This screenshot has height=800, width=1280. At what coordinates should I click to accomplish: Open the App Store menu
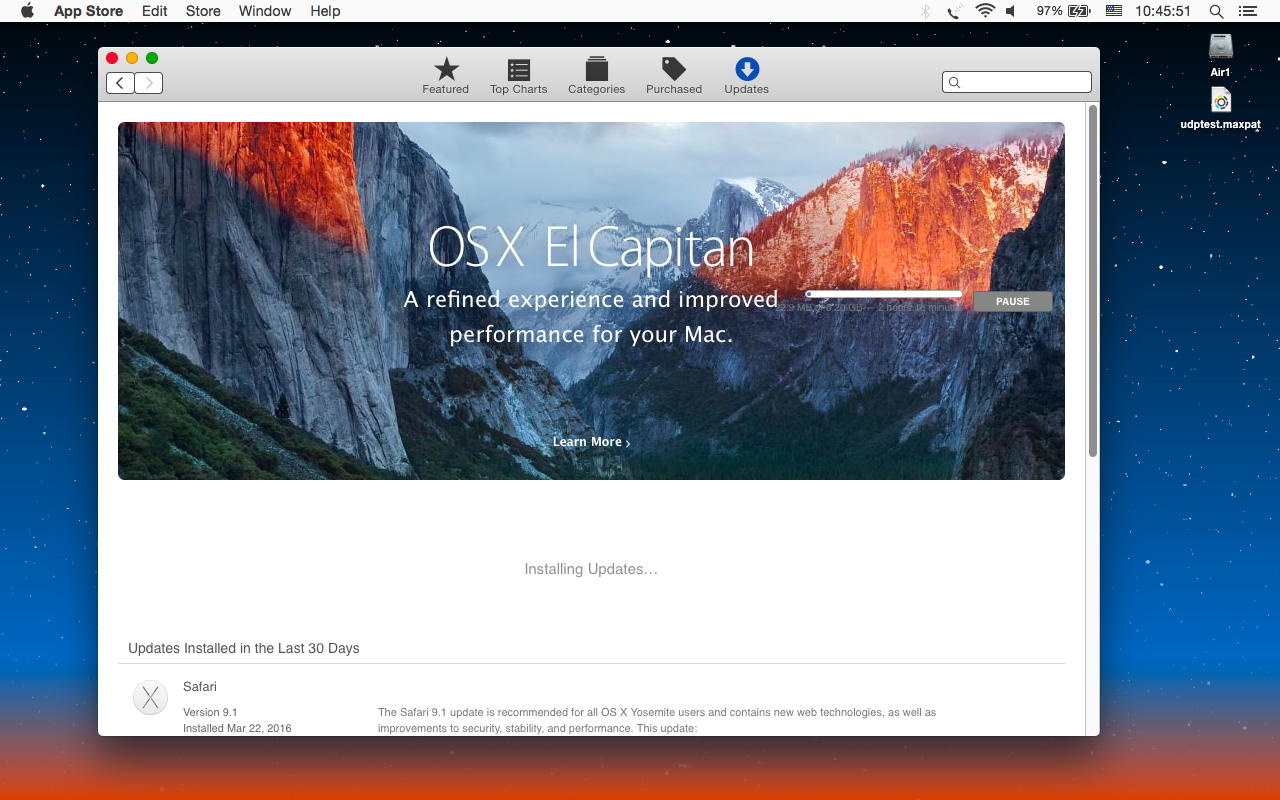point(88,11)
